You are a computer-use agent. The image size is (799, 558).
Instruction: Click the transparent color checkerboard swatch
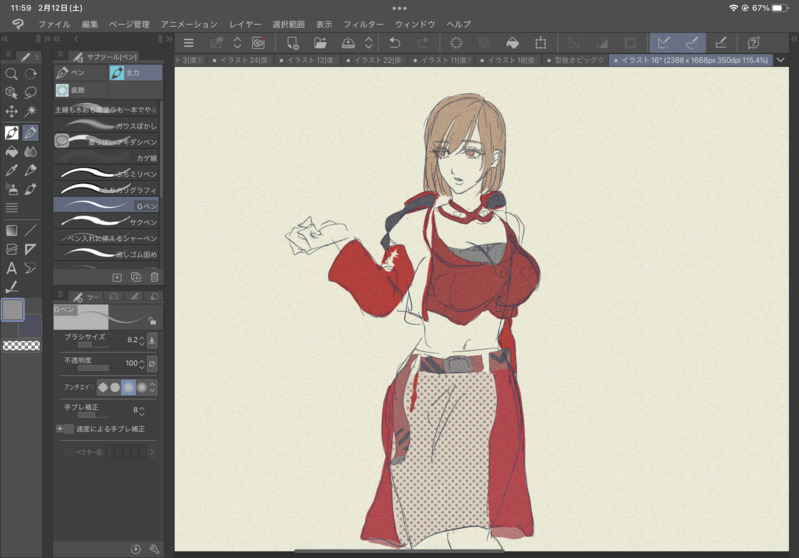click(x=21, y=346)
